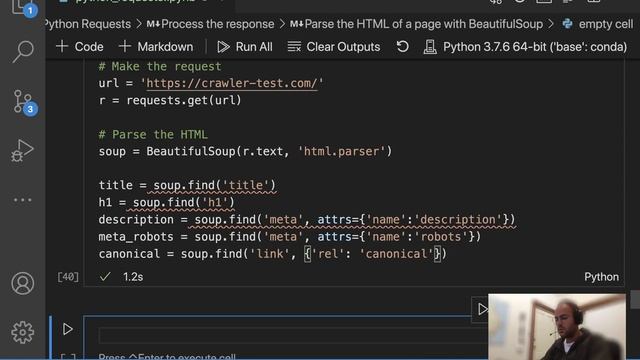
Task: Select the Python 3.7.6 kernel picker
Action: (x=525, y=47)
